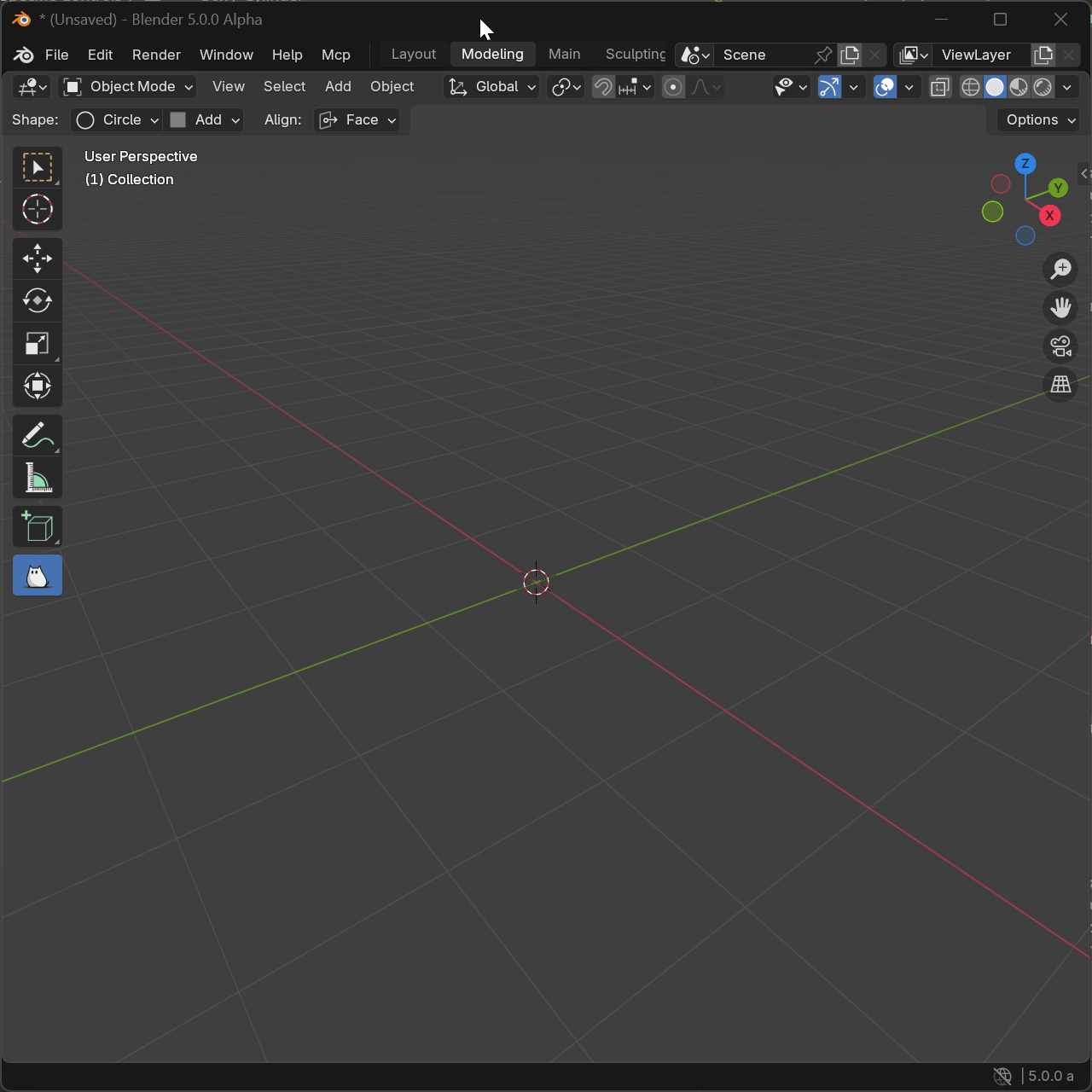Open the Shape Circle dropdown
Screen dimensions: 1092x1092
click(117, 120)
